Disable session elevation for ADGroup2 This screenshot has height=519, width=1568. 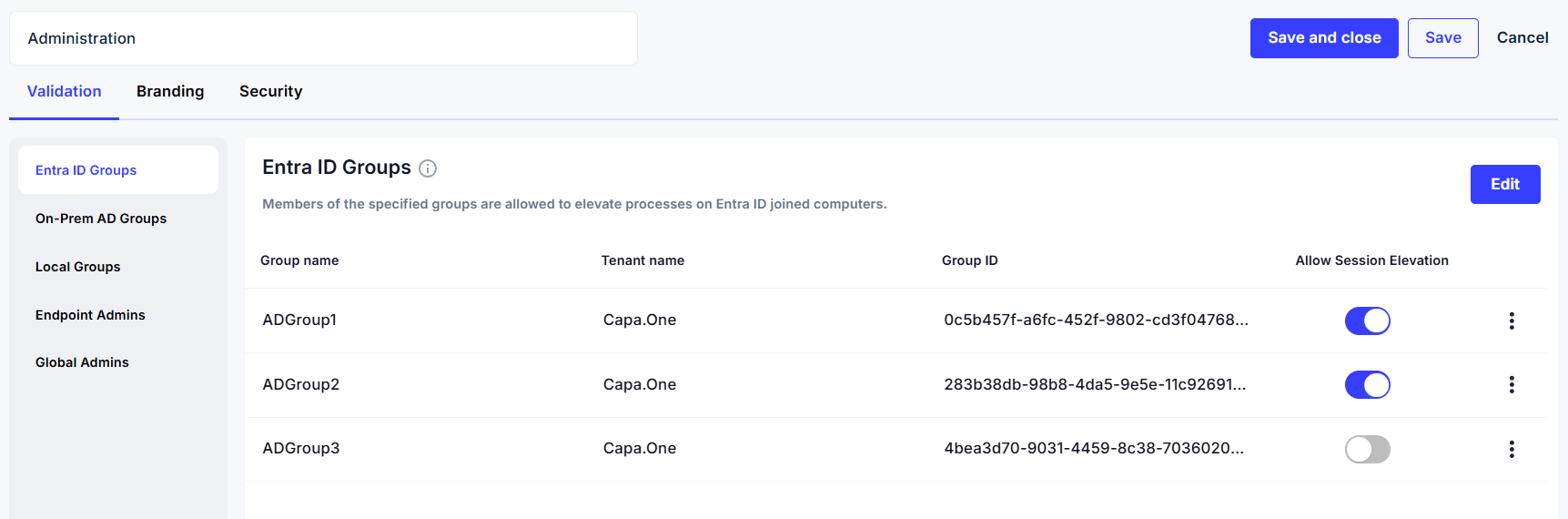(1368, 384)
